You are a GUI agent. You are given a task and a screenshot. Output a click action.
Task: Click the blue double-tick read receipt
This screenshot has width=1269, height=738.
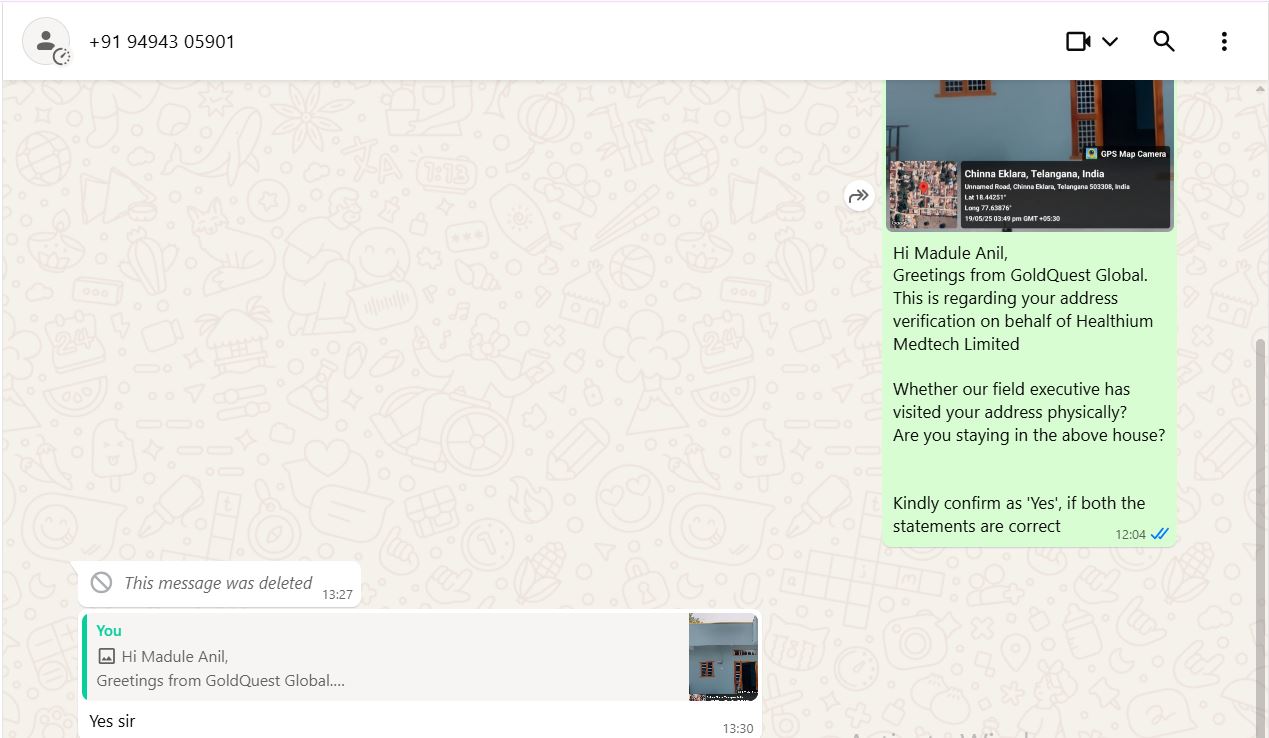tap(1159, 534)
